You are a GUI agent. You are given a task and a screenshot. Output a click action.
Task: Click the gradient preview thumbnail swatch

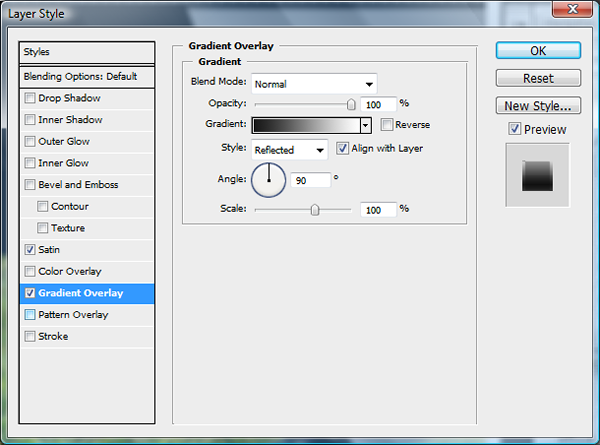pyautogui.click(x=537, y=175)
